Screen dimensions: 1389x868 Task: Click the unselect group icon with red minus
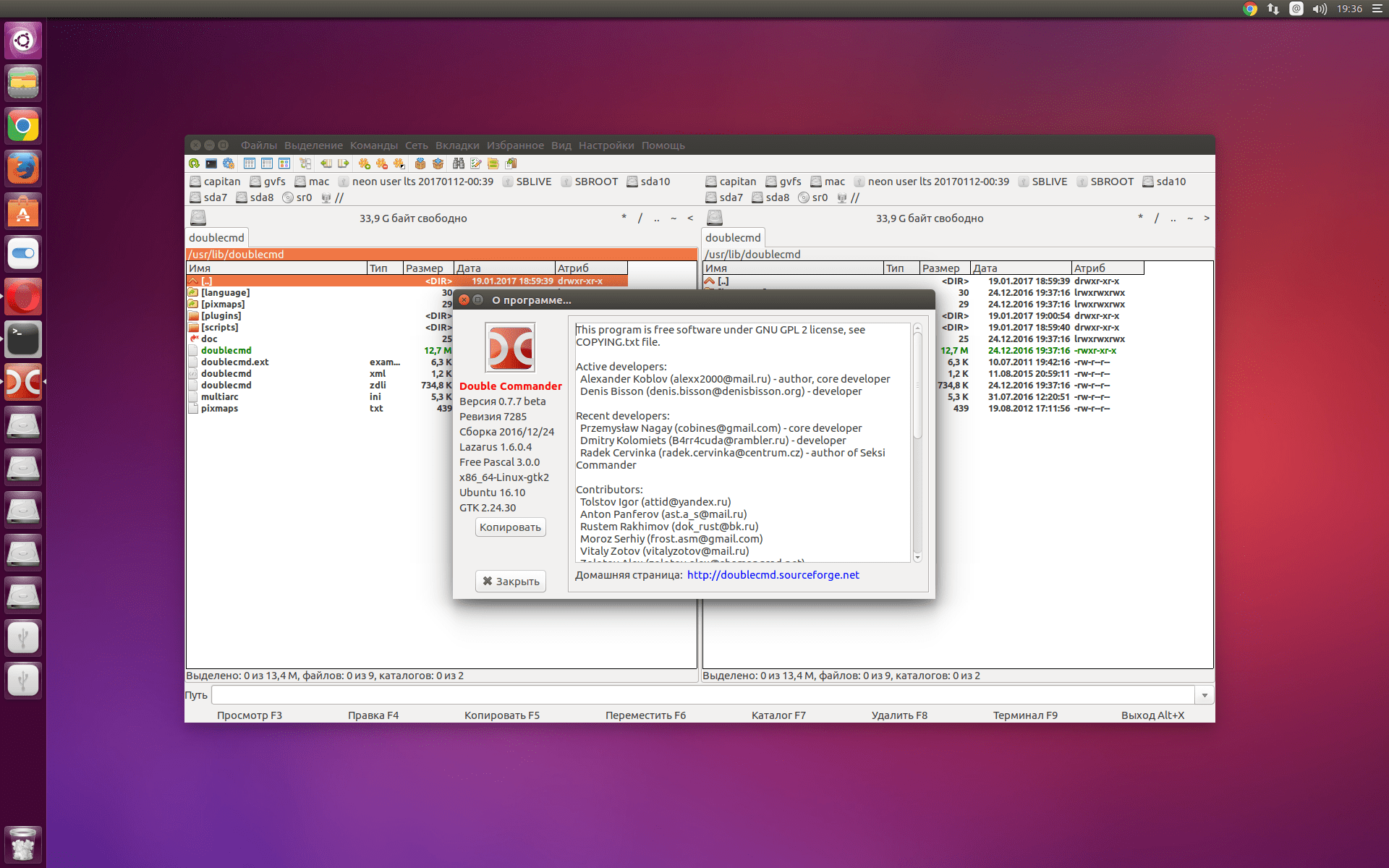tap(382, 163)
